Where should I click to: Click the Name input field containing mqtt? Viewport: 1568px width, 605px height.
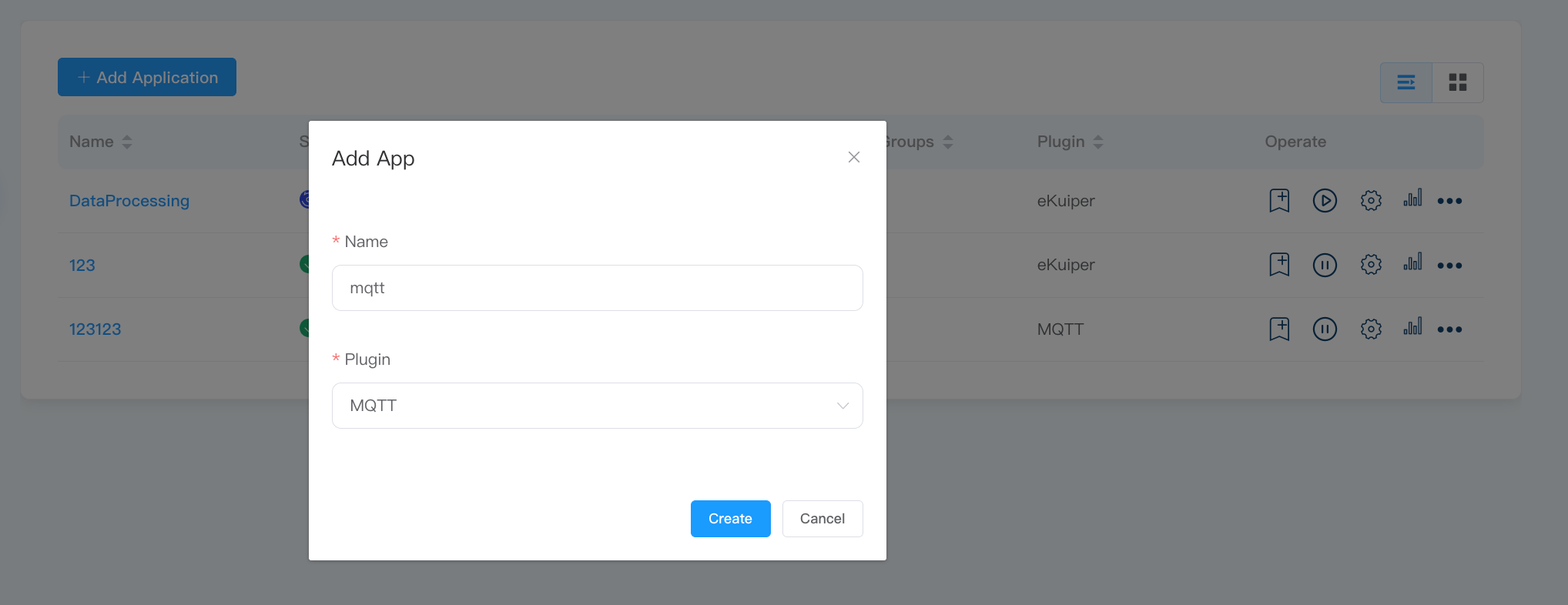[597, 288]
